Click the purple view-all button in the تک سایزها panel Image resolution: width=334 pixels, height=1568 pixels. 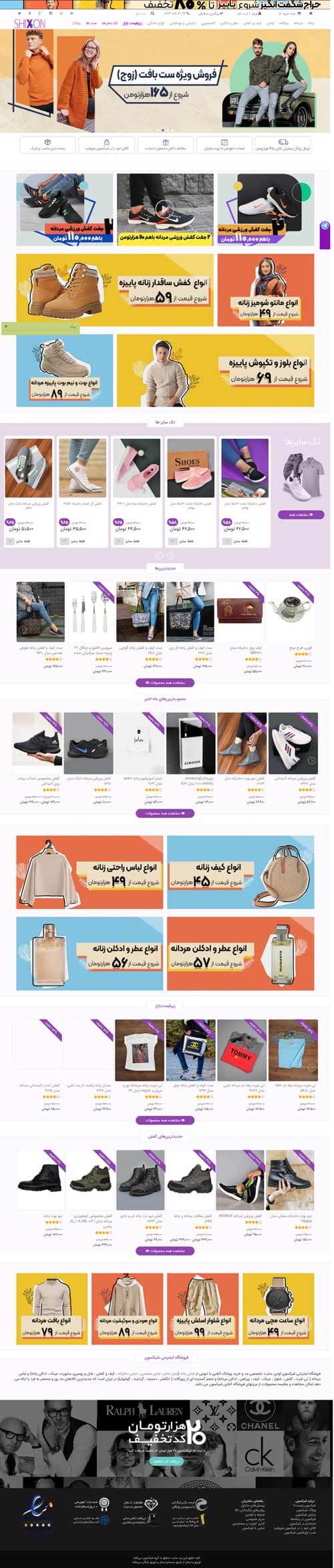[301, 515]
